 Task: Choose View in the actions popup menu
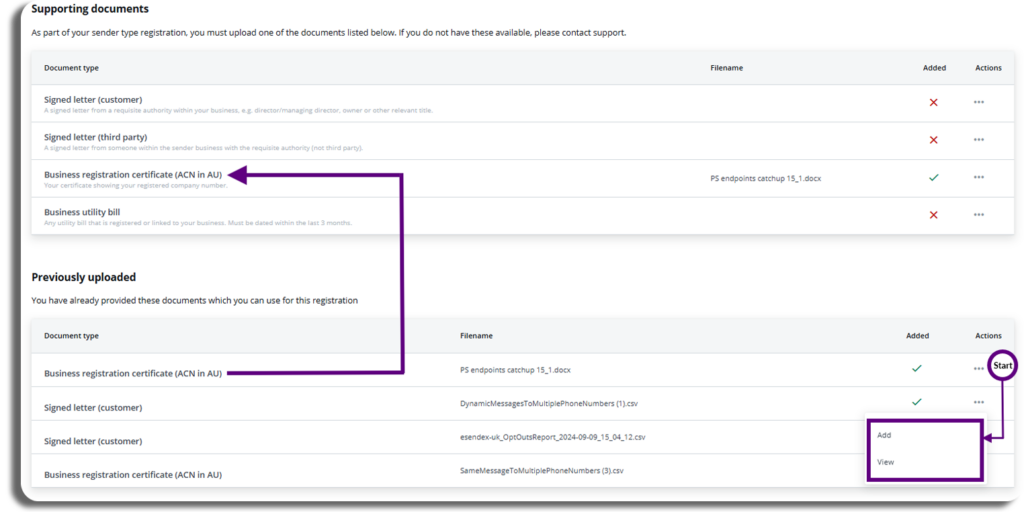(886, 462)
